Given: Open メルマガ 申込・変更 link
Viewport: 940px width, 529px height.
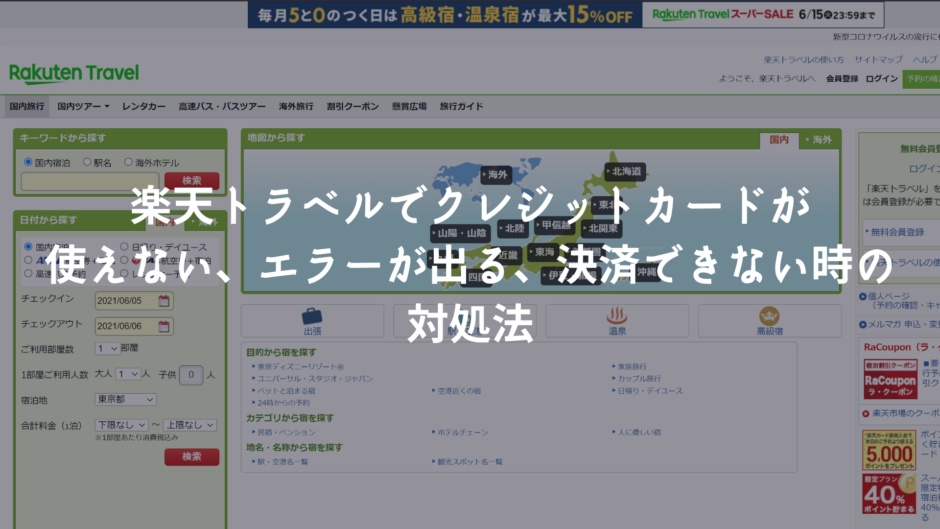Looking at the screenshot, I should click(902, 324).
